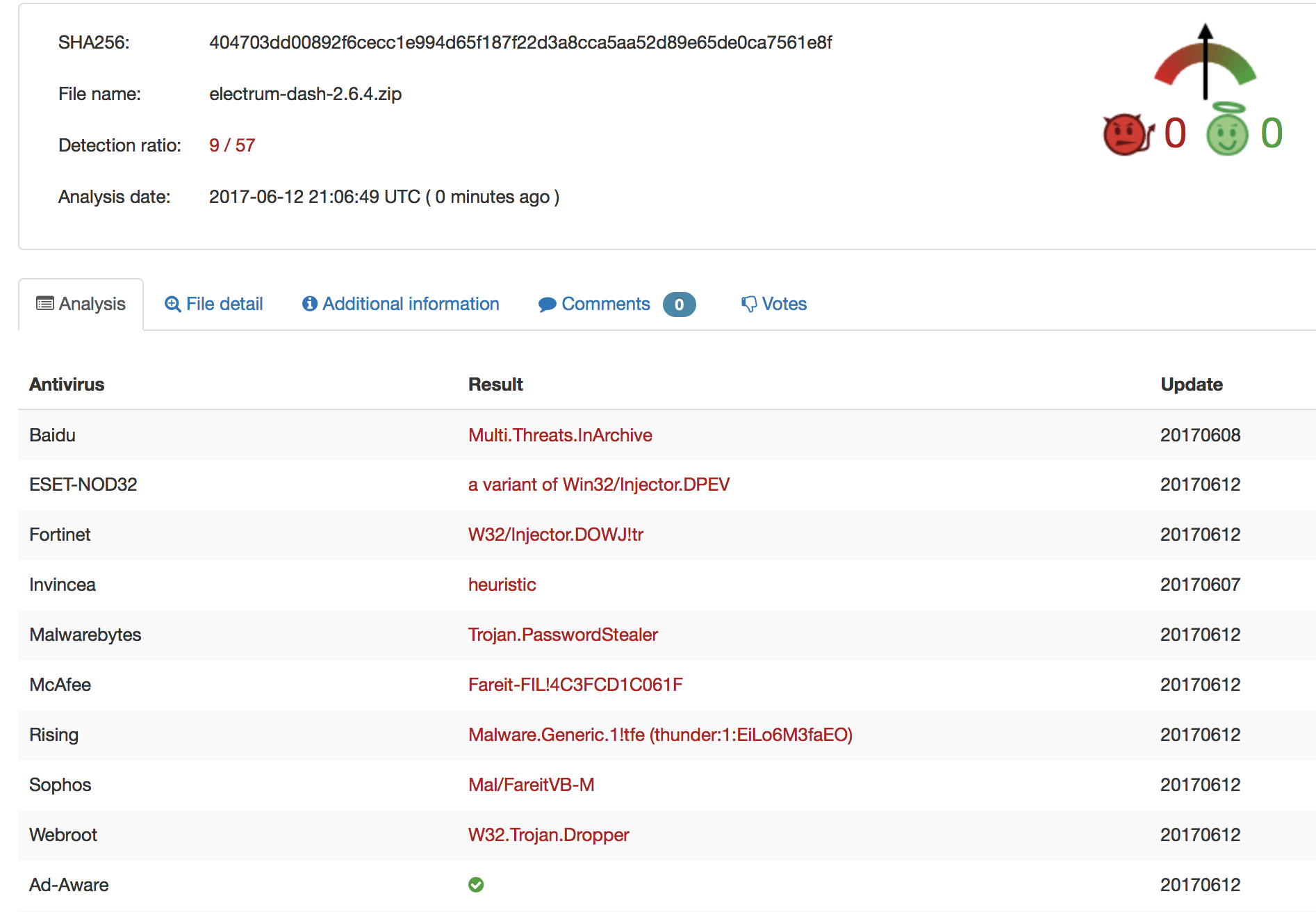This screenshot has height=912, width=1316.
Task: Click the Fareit-FIL!4C3FCD1C061F result
Action: coord(575,685)
